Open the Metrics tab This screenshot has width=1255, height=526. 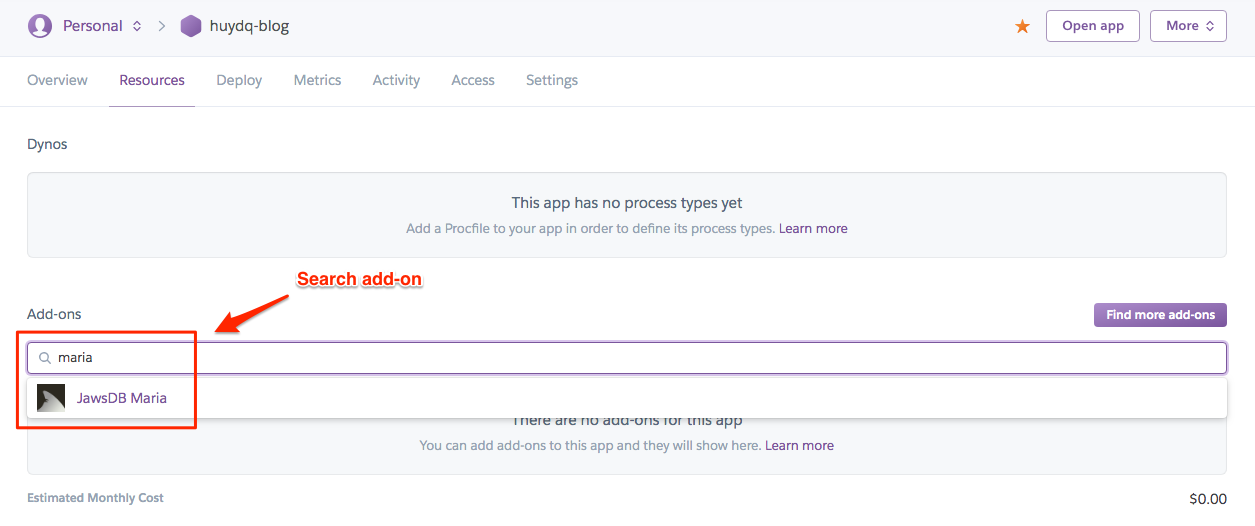click(317, 80)
